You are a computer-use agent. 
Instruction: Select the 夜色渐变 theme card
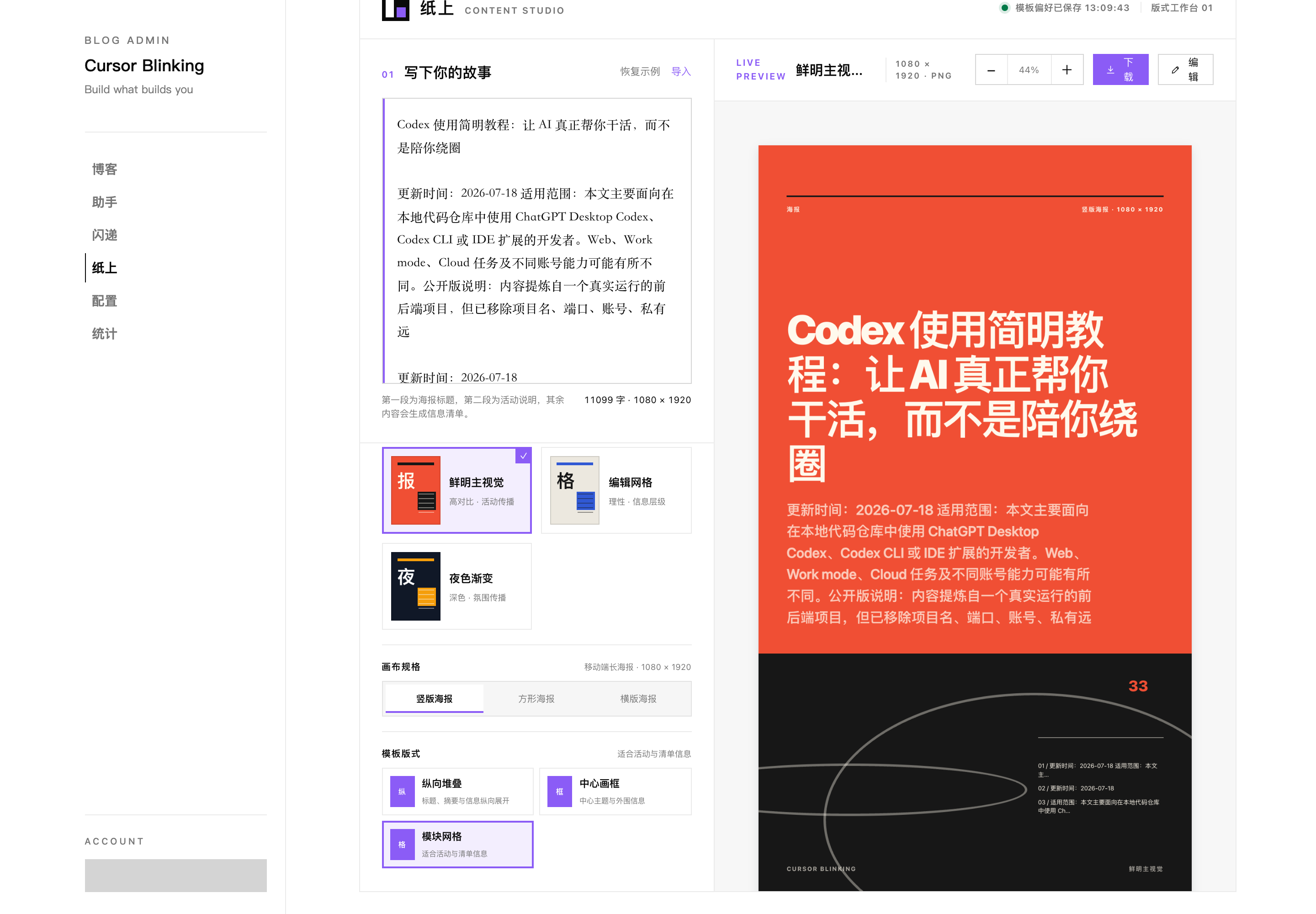(456, 586)
